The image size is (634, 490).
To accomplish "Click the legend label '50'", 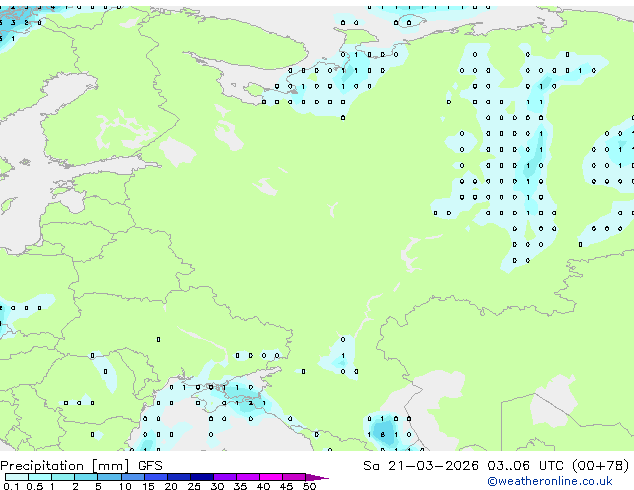I will 310,486.
